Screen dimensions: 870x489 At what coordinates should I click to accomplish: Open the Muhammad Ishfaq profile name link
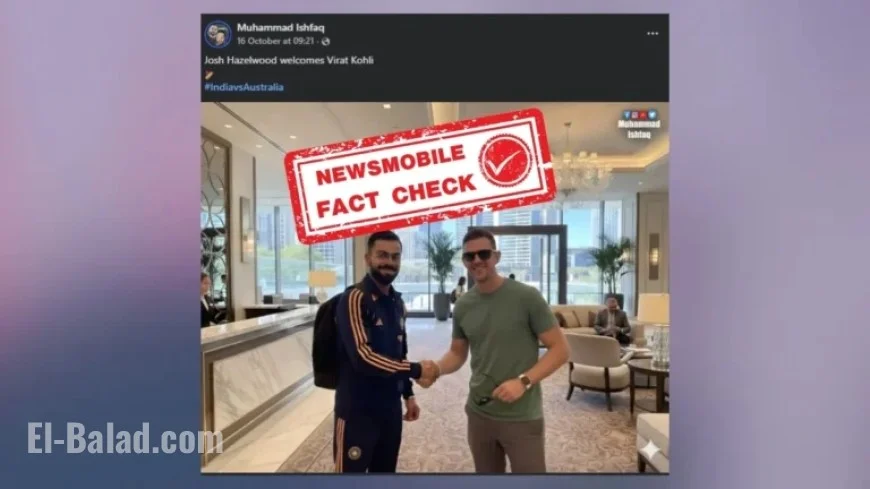click(280, 27)
